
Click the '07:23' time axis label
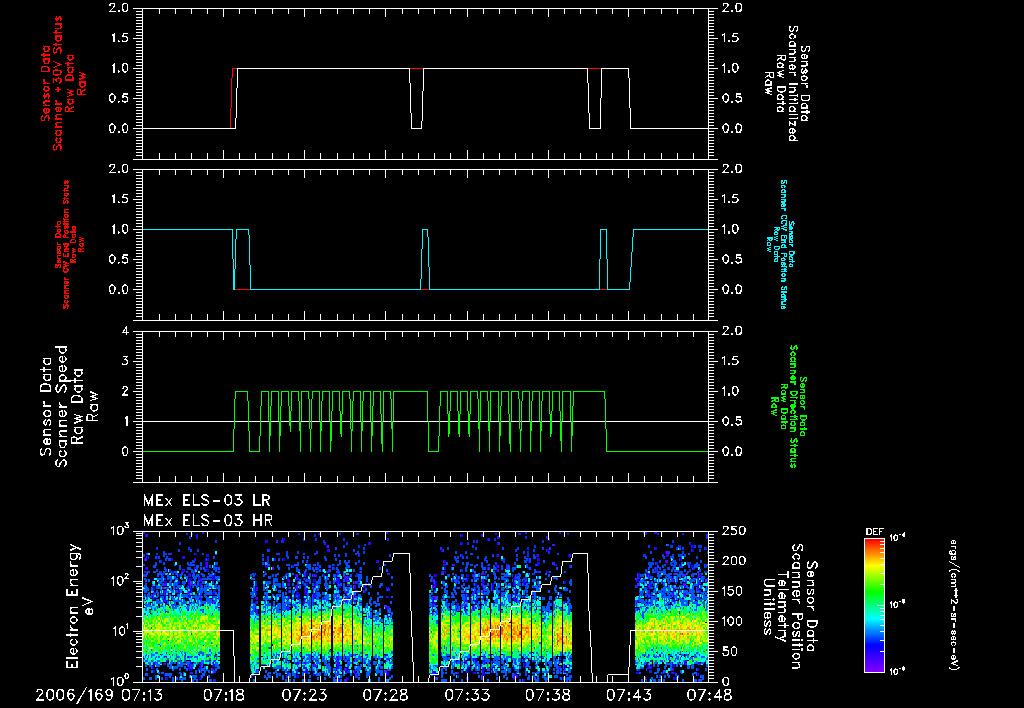tap(304, 695)
